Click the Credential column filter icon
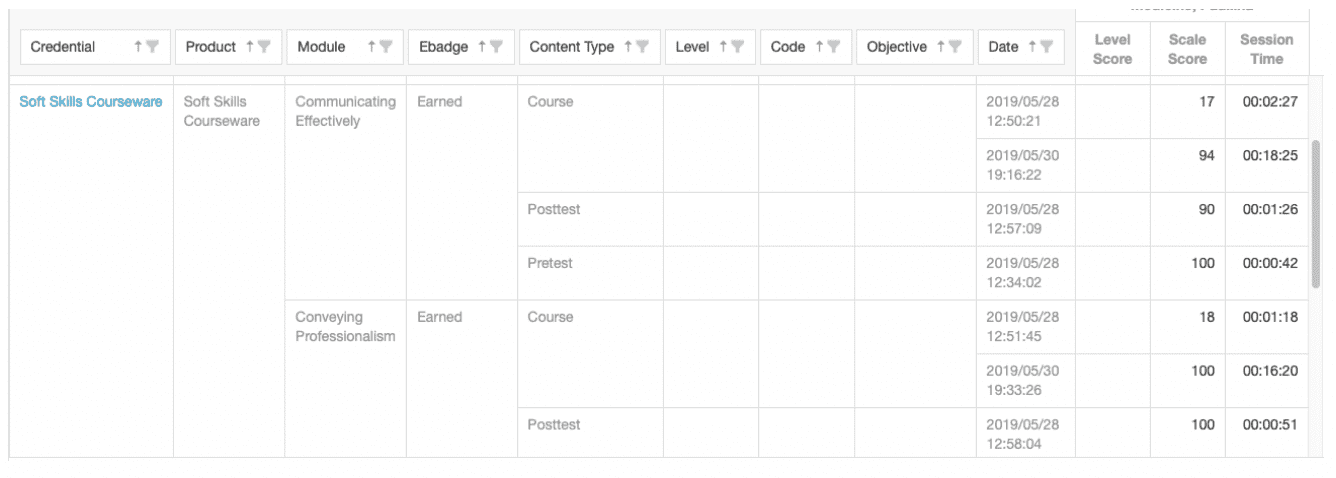 153,47
